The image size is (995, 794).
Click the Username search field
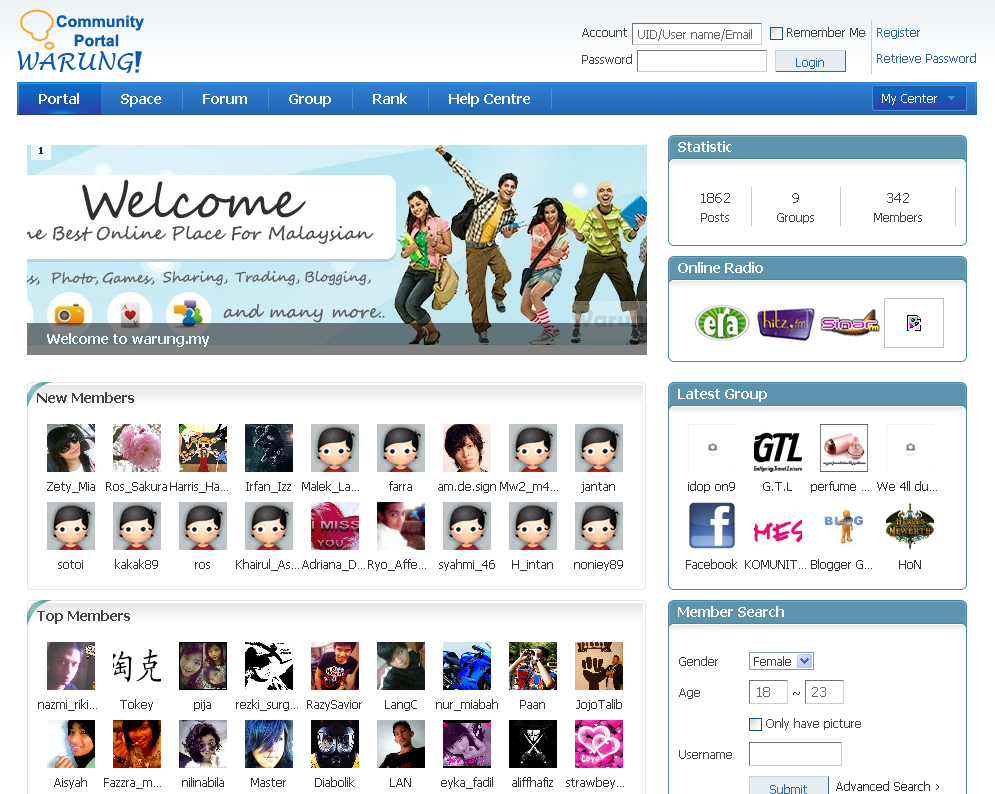click(795, 755)
